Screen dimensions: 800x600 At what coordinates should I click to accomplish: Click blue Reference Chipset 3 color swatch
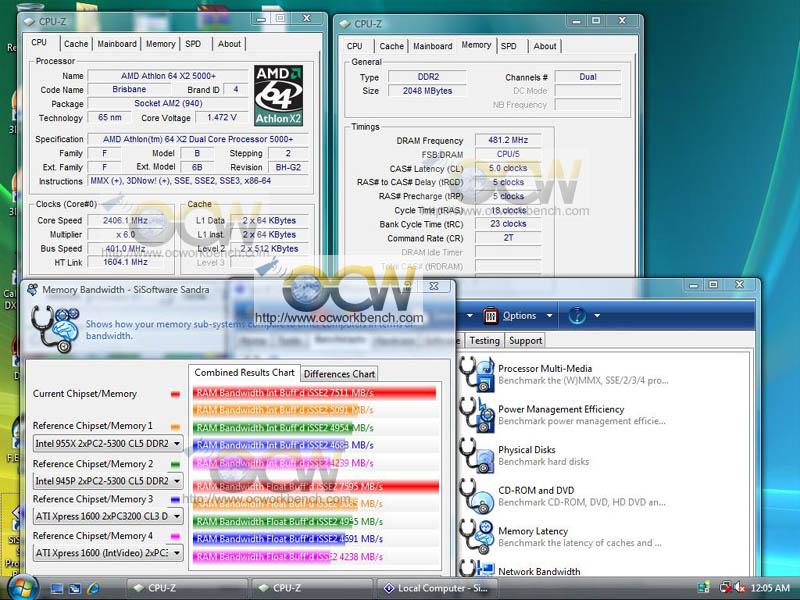[176, 499]
